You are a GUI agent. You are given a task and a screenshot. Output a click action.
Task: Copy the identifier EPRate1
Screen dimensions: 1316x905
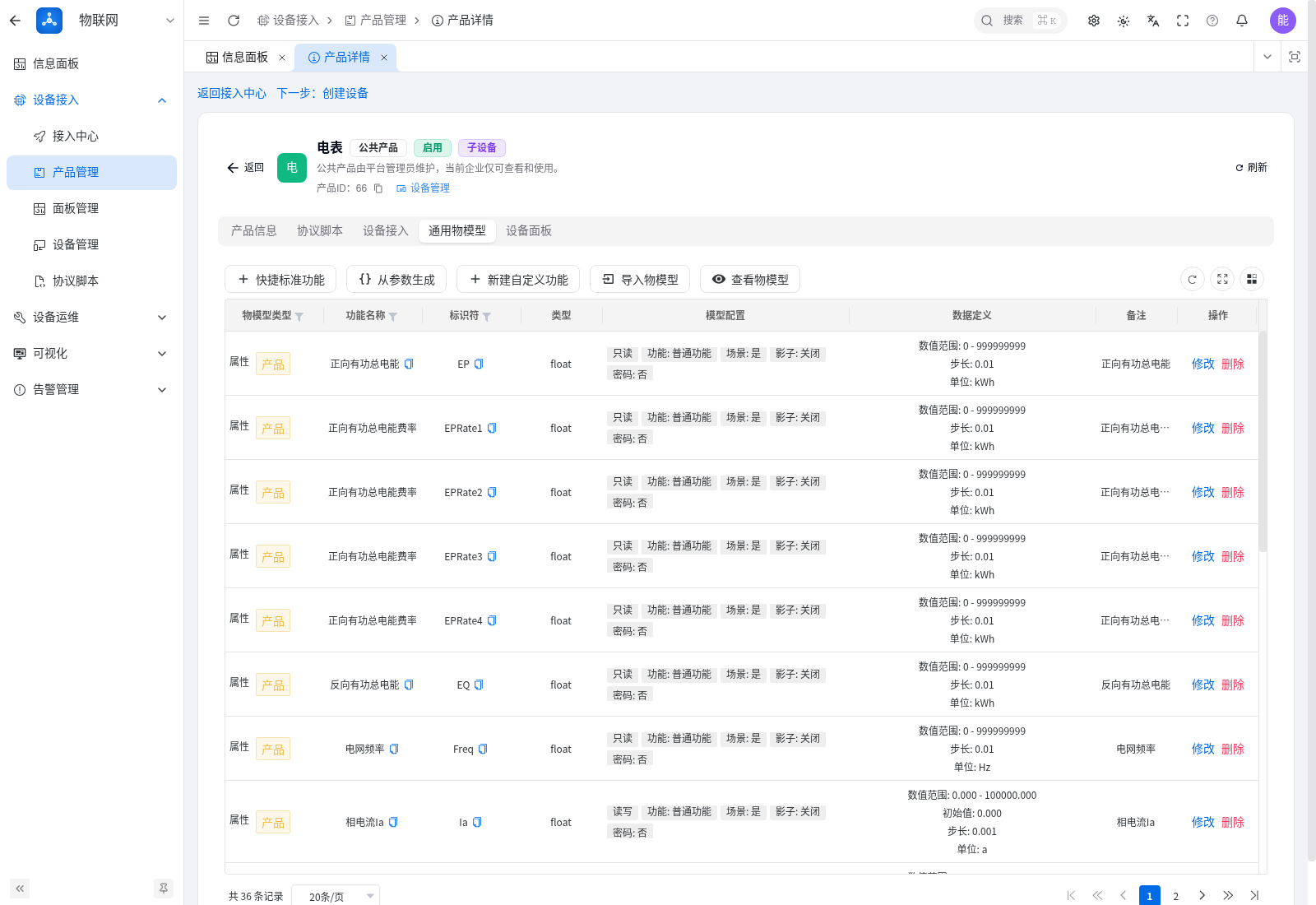click(492, 428)
